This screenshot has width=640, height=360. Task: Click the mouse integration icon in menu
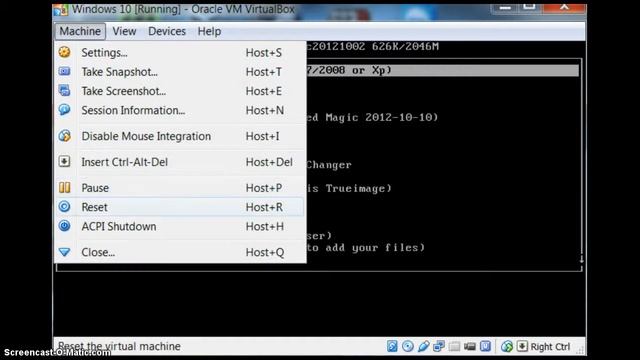tap(64, 136)
